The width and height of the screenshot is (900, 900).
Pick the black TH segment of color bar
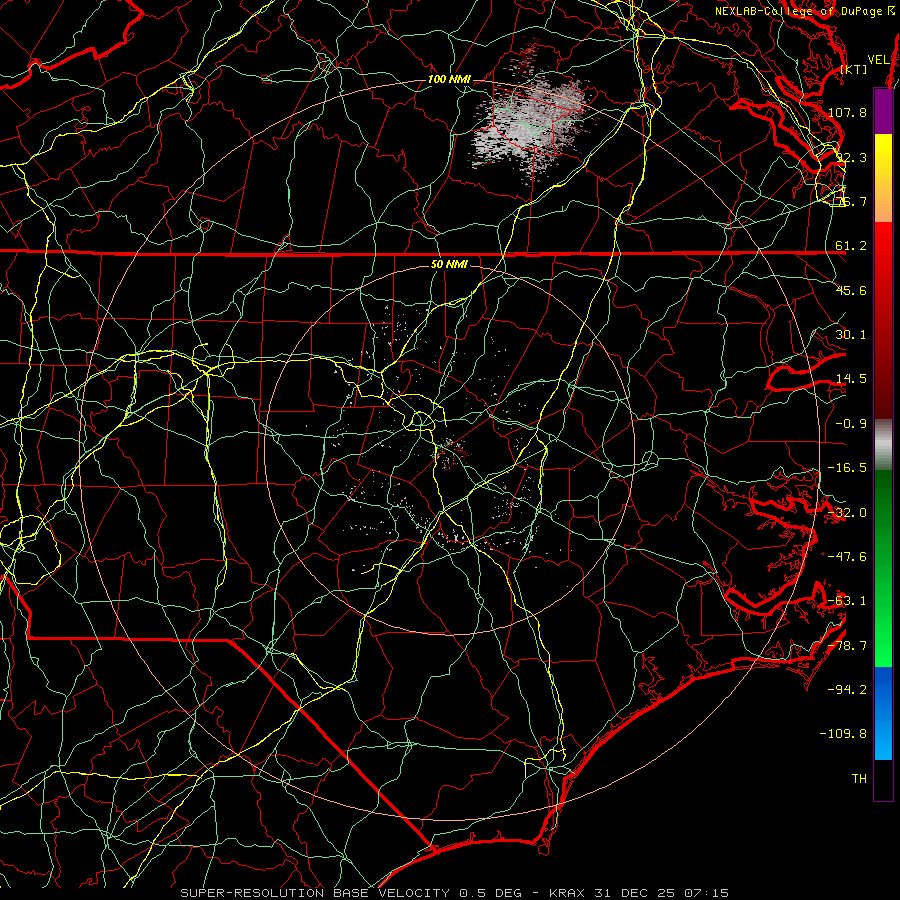pos(883,779)
